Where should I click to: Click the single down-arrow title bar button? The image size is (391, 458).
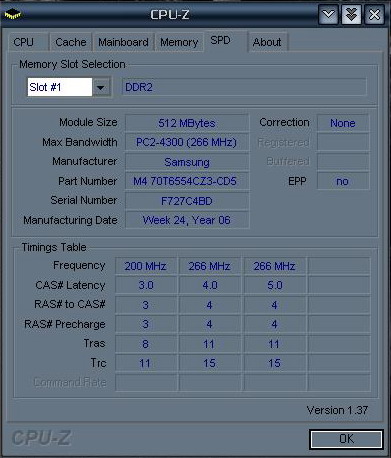pos(328,15)
